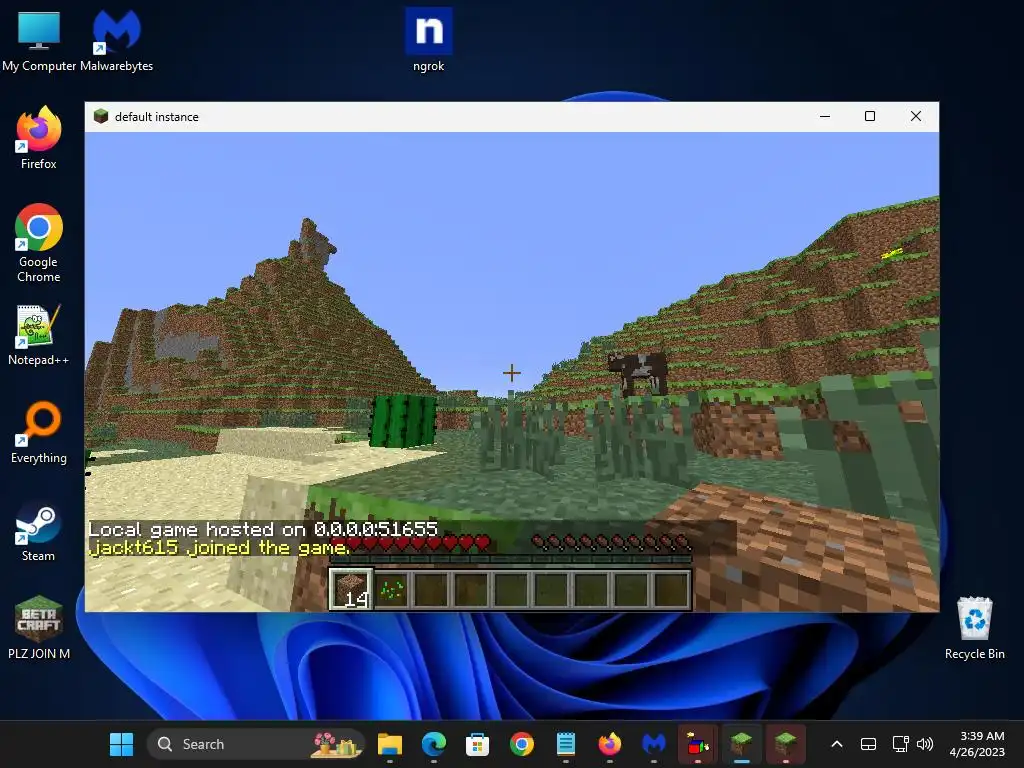1024x768 pixels.
Task: Open the Malwarebytes desktop shortcut
Action: tap(116, 40)
